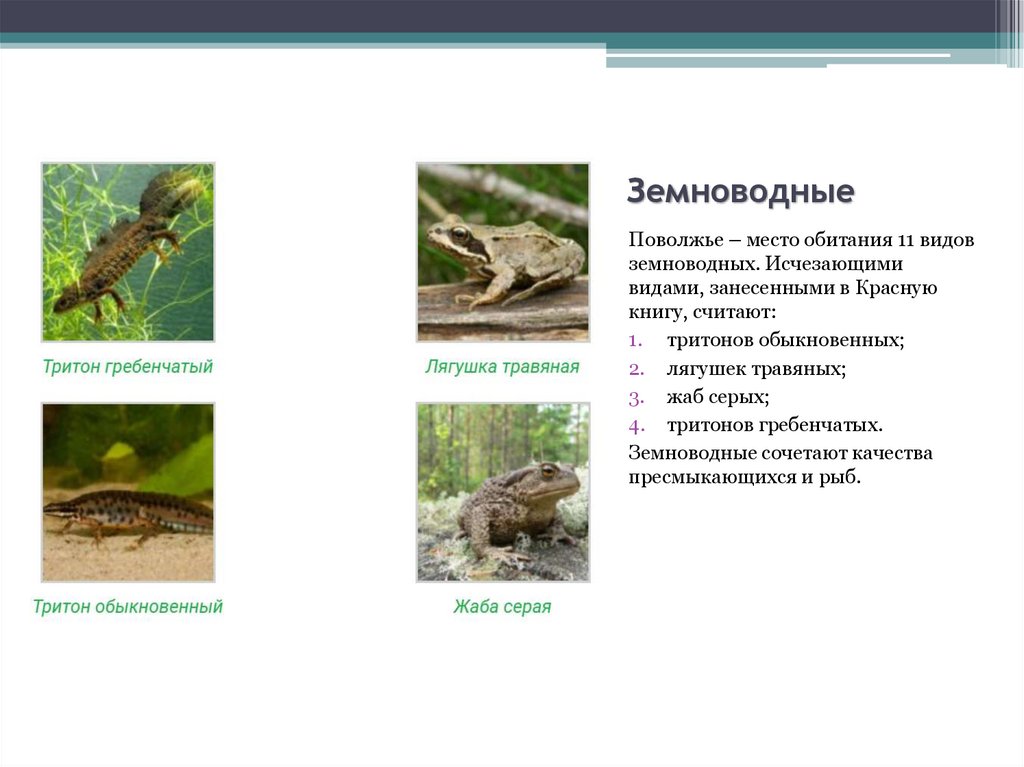The height and width of the screenshot is (767, 1024).
Task: Click the paragraph starting 'Поволжье – место обитания'
Action: click(x=801, y=276)
